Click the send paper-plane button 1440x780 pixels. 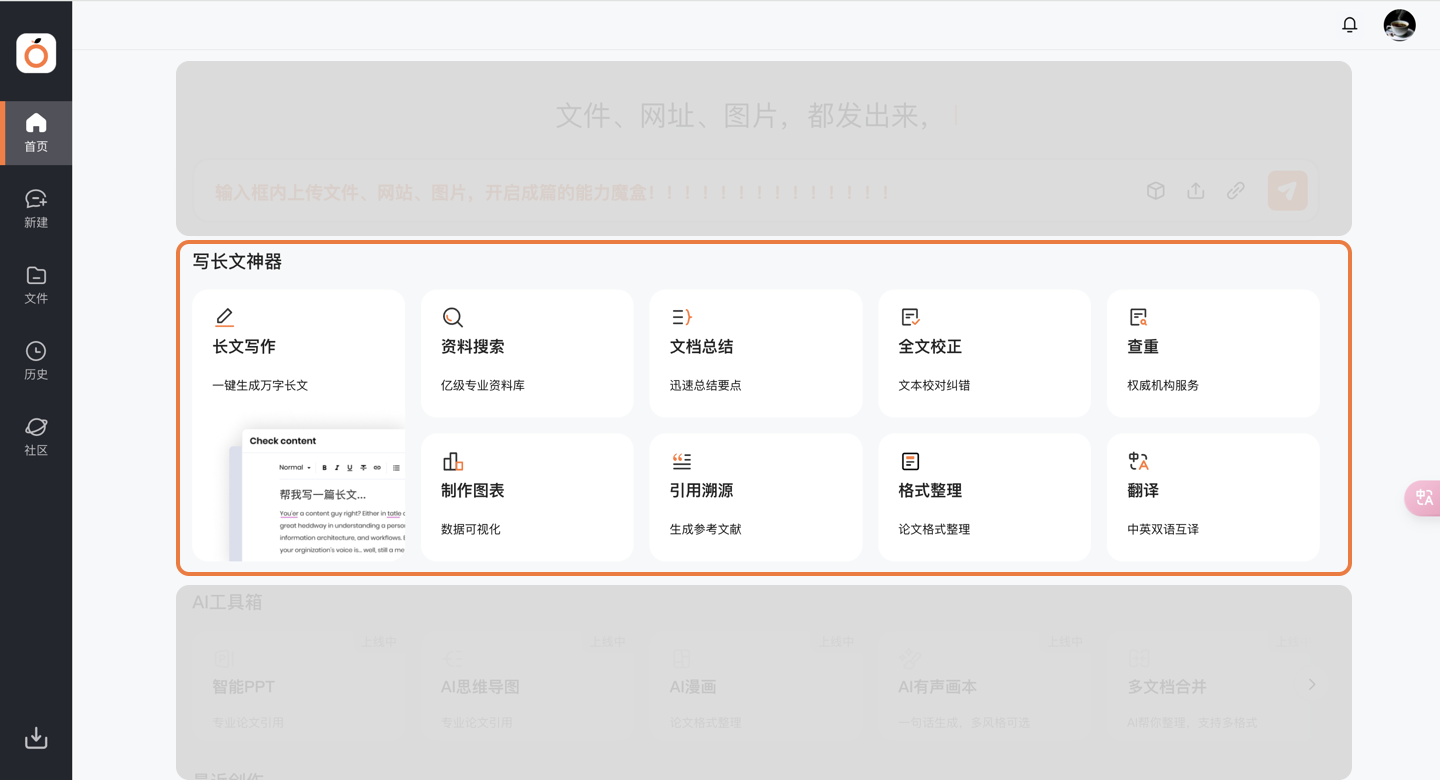(1287, 190)
